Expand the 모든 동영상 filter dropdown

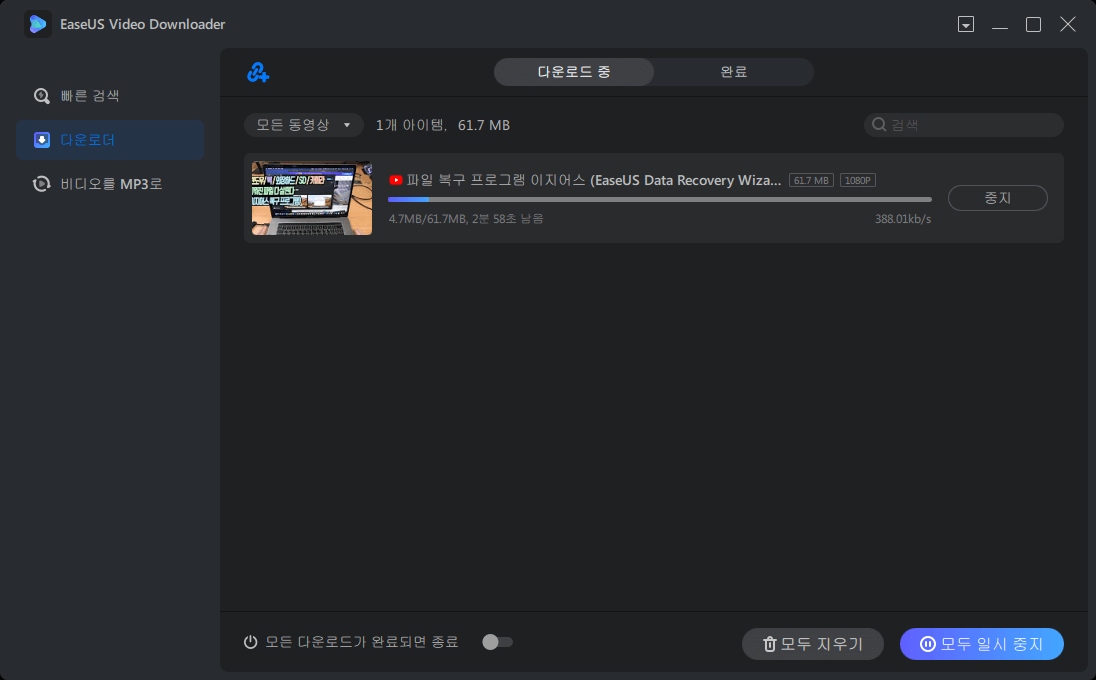pyautogui.click(x=303, y=125)
